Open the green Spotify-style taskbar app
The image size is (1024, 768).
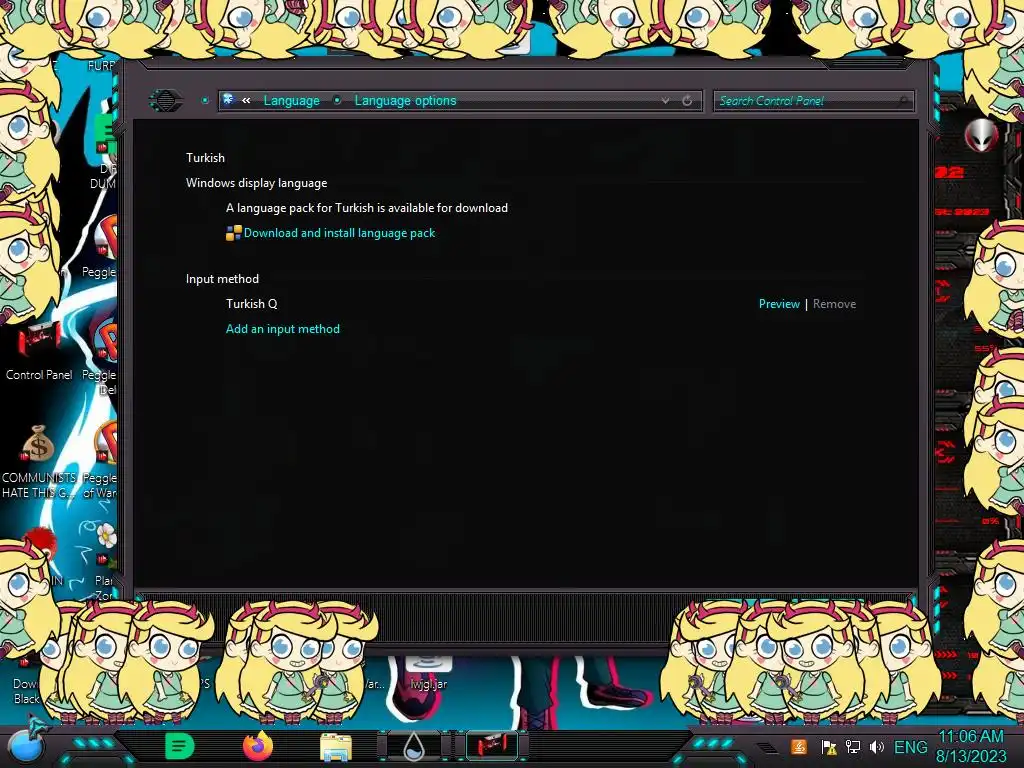(x=179, y=746)
